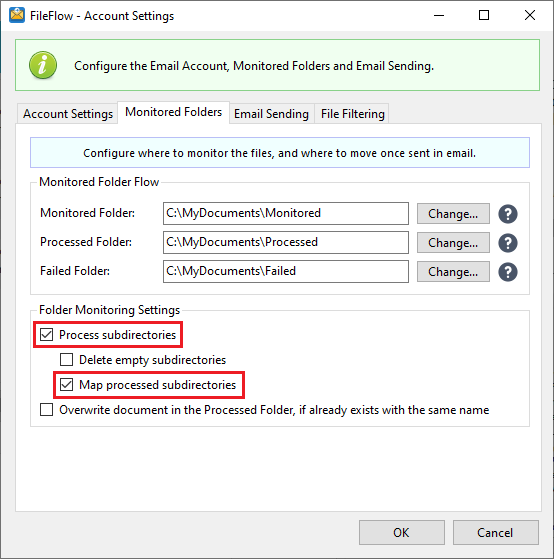Select the Monitored Folders tab

coord(174,112)
